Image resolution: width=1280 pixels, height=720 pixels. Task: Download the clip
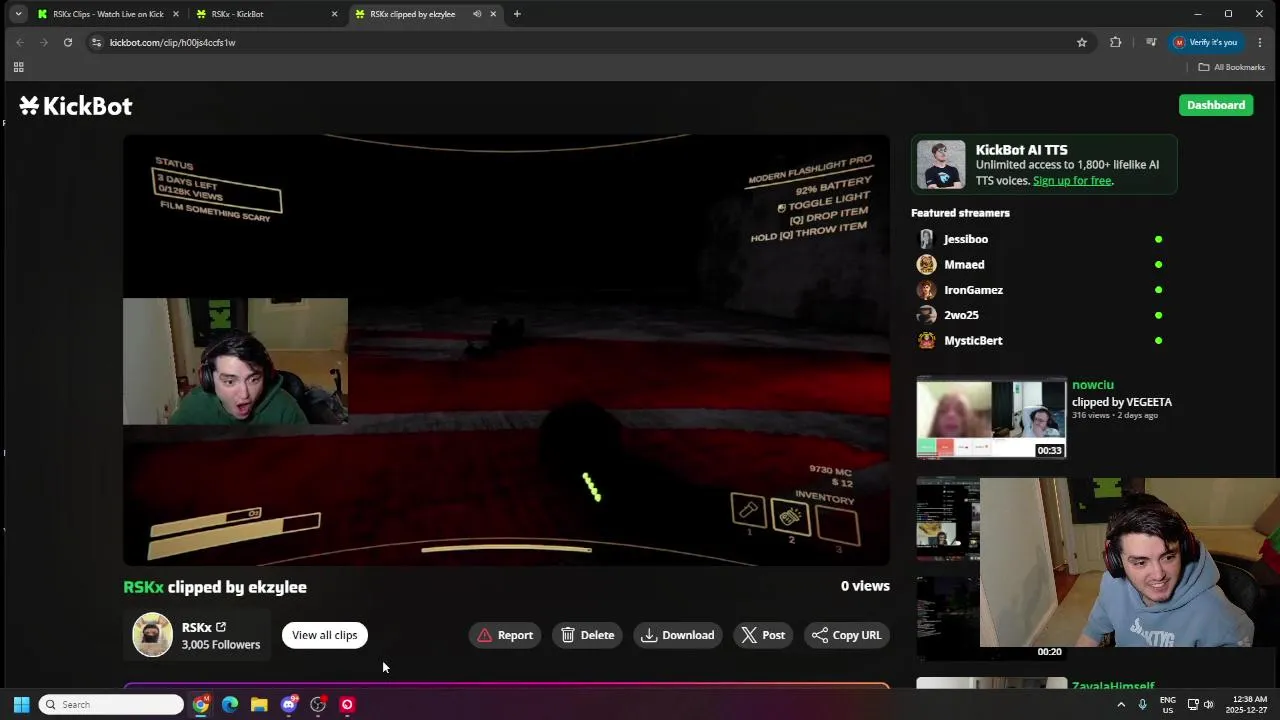[678, 635]
